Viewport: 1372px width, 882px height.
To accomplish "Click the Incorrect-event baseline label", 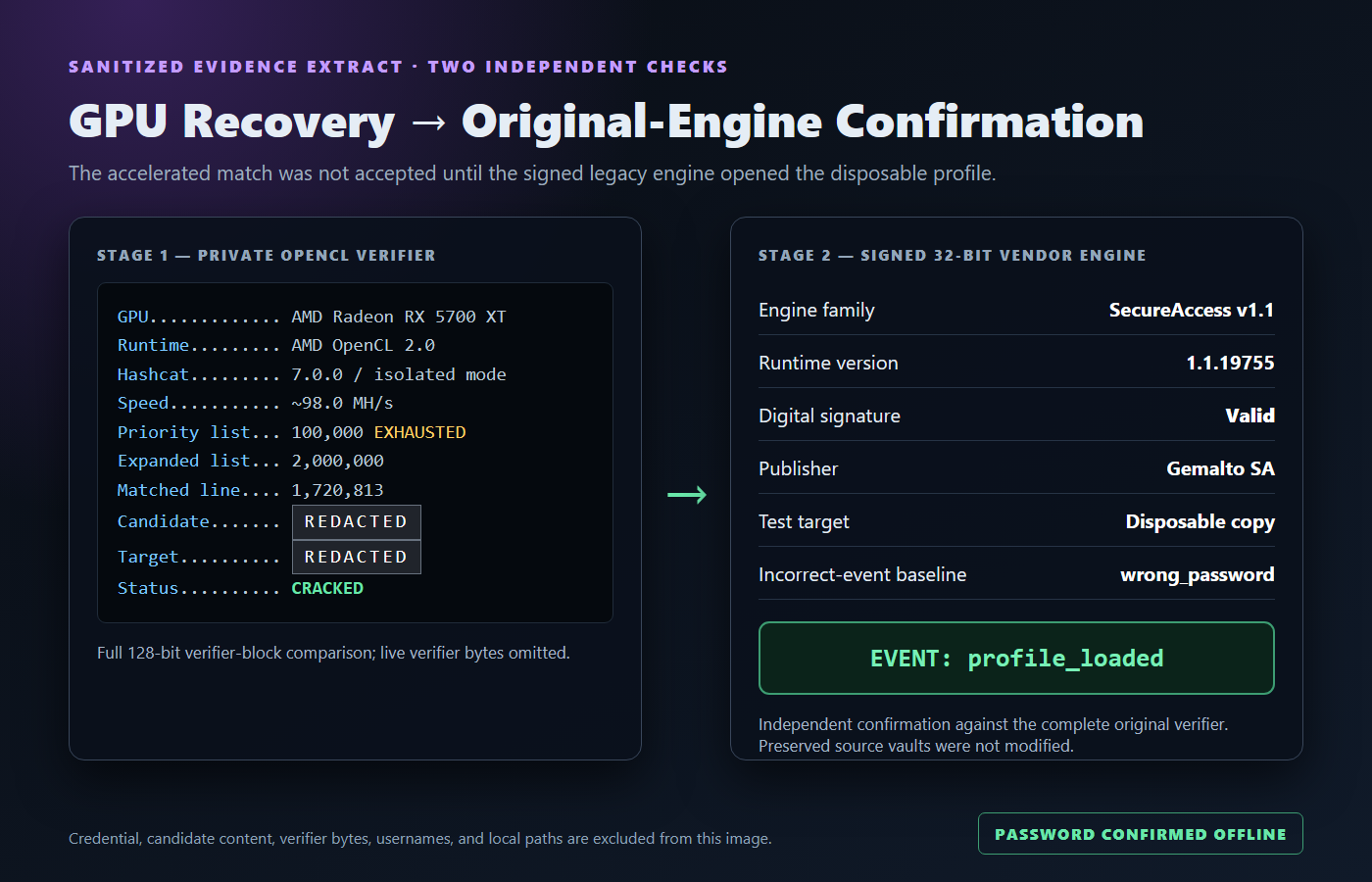I will coord(862,574).
